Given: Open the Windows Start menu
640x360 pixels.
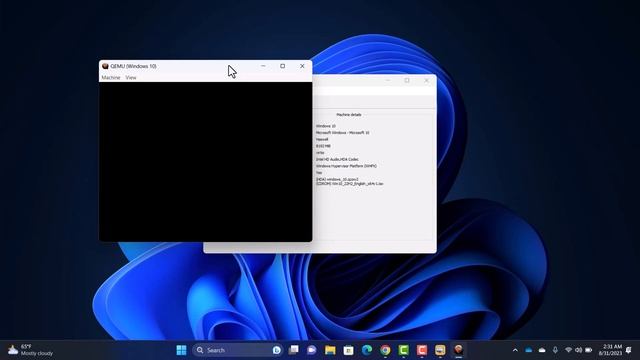Looking at the screenshot, I should 181,350.
